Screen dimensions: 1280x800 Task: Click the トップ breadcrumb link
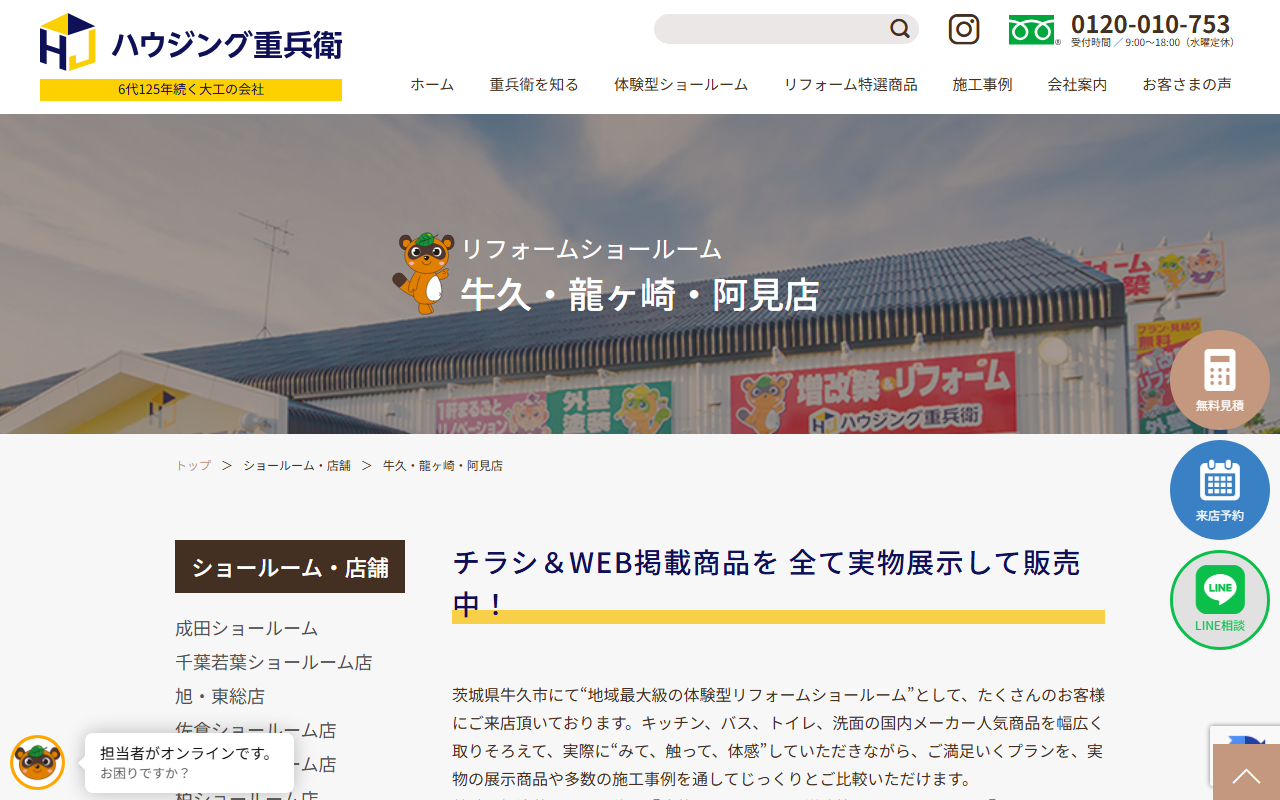193,466
